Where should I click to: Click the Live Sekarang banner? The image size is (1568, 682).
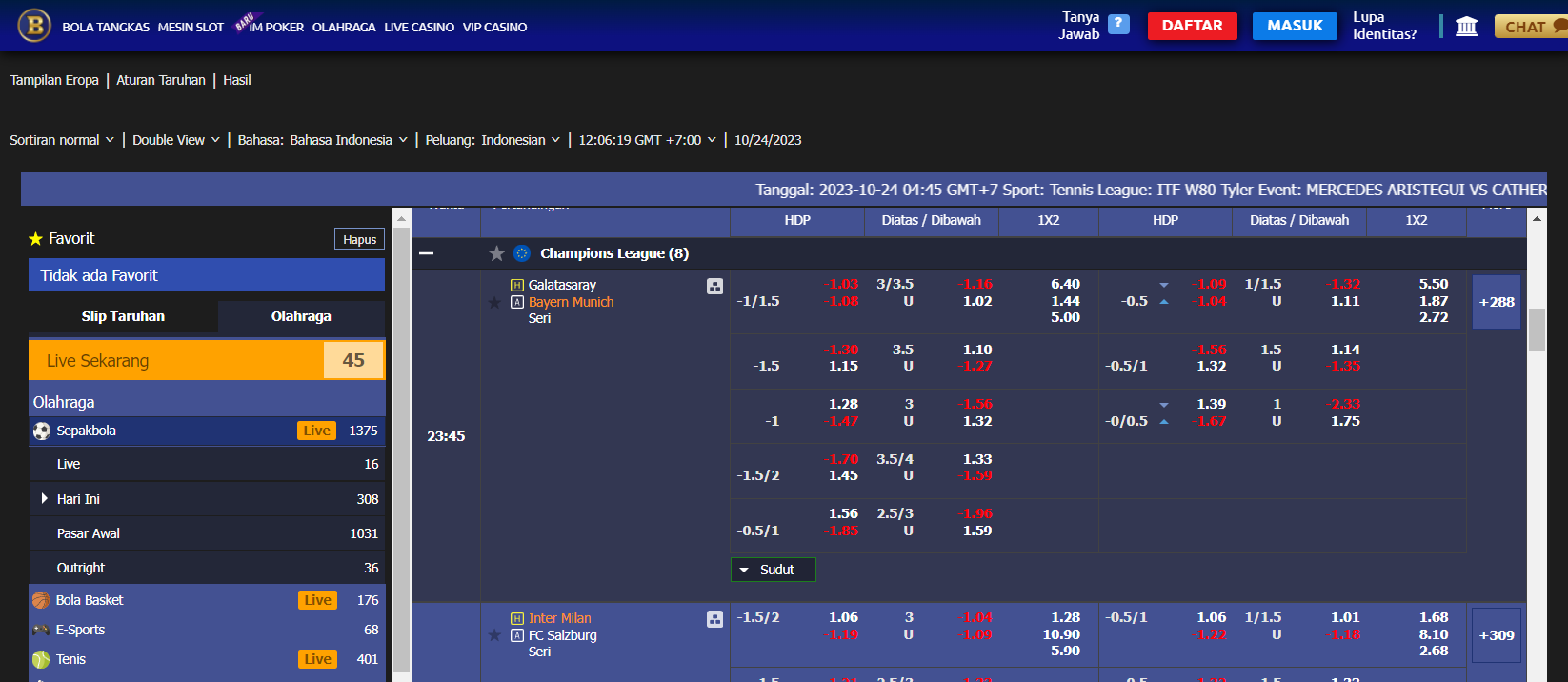(x=207, y=361)
